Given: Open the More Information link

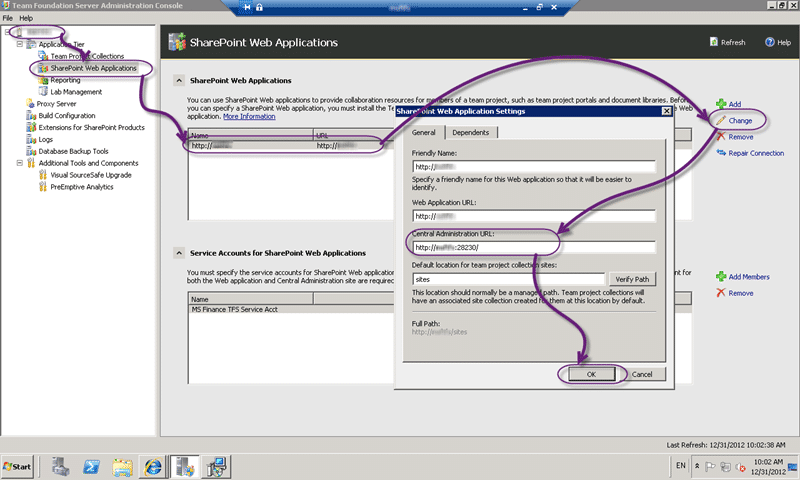Looking at the screenshot, I should (249, 116).
